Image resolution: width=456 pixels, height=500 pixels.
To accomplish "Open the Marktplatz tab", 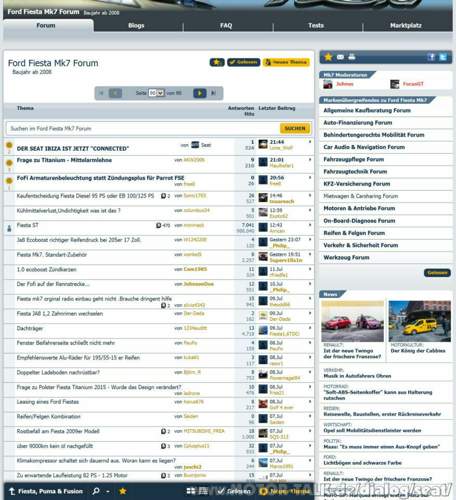I will pos(406,25).
